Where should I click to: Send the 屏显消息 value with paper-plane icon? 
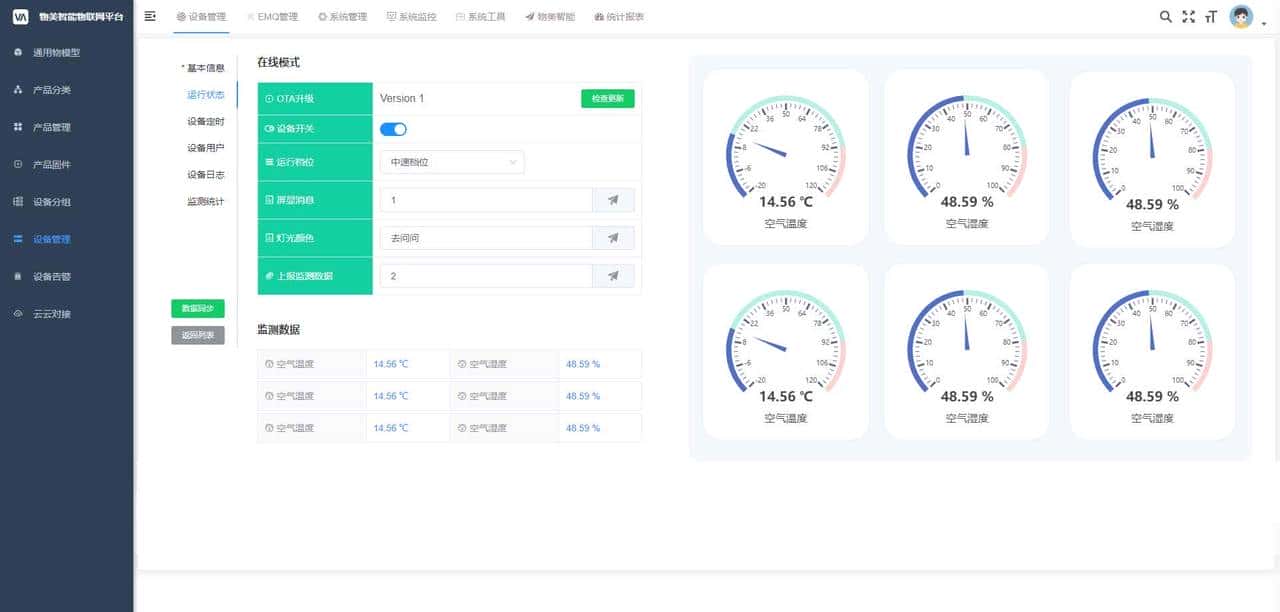coord(613,200)
